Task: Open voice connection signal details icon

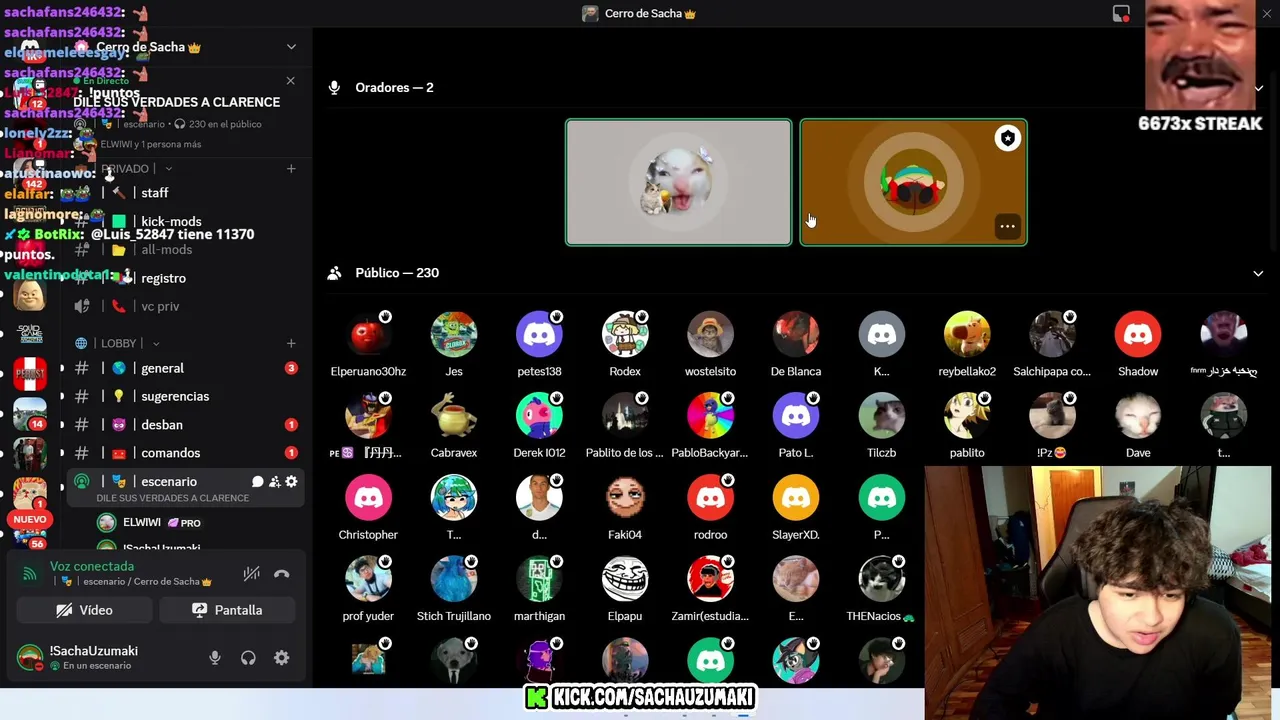Action: tap(30, 574)
